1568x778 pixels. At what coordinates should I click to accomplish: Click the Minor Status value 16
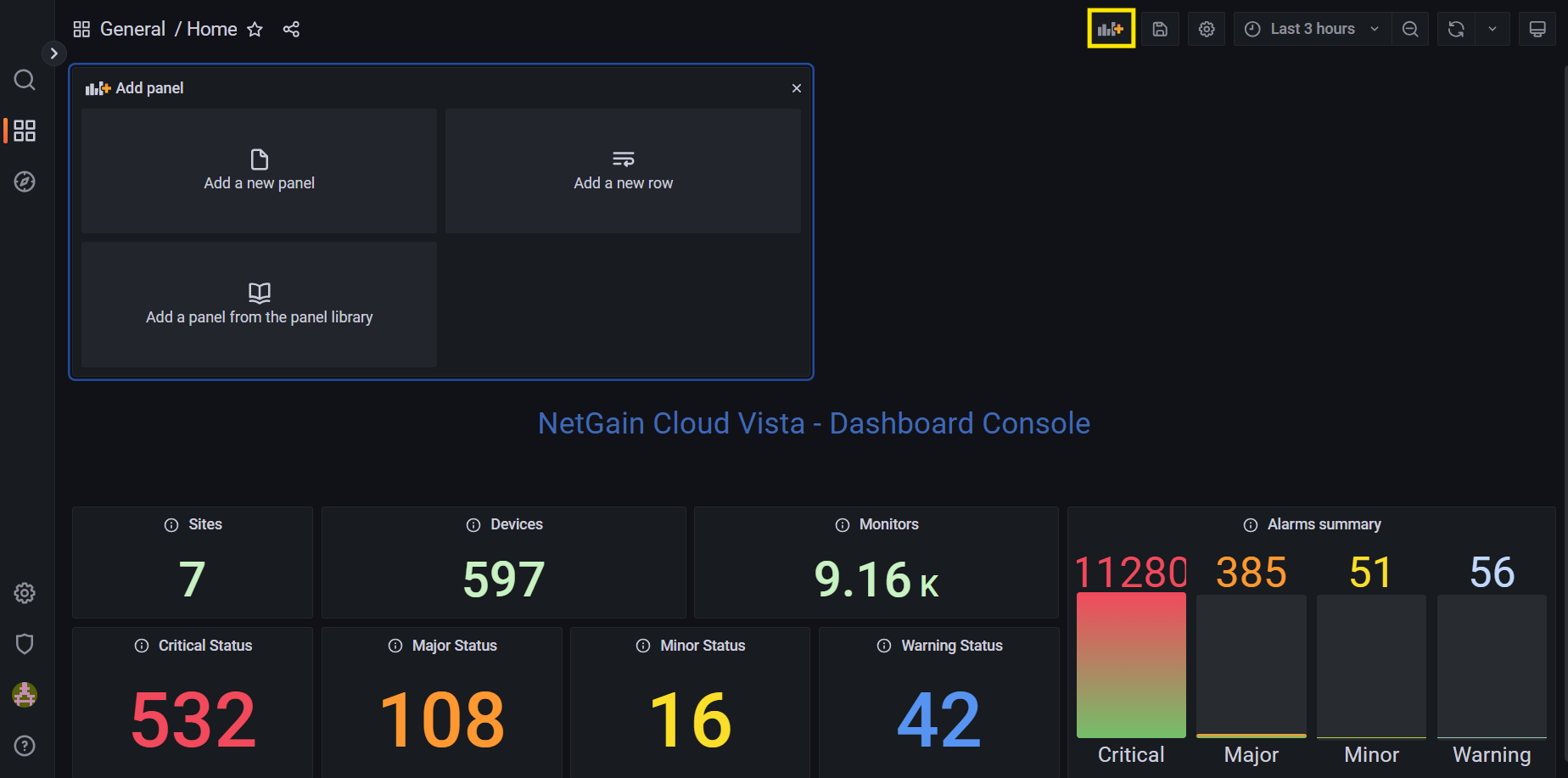(x=691, y=720)
